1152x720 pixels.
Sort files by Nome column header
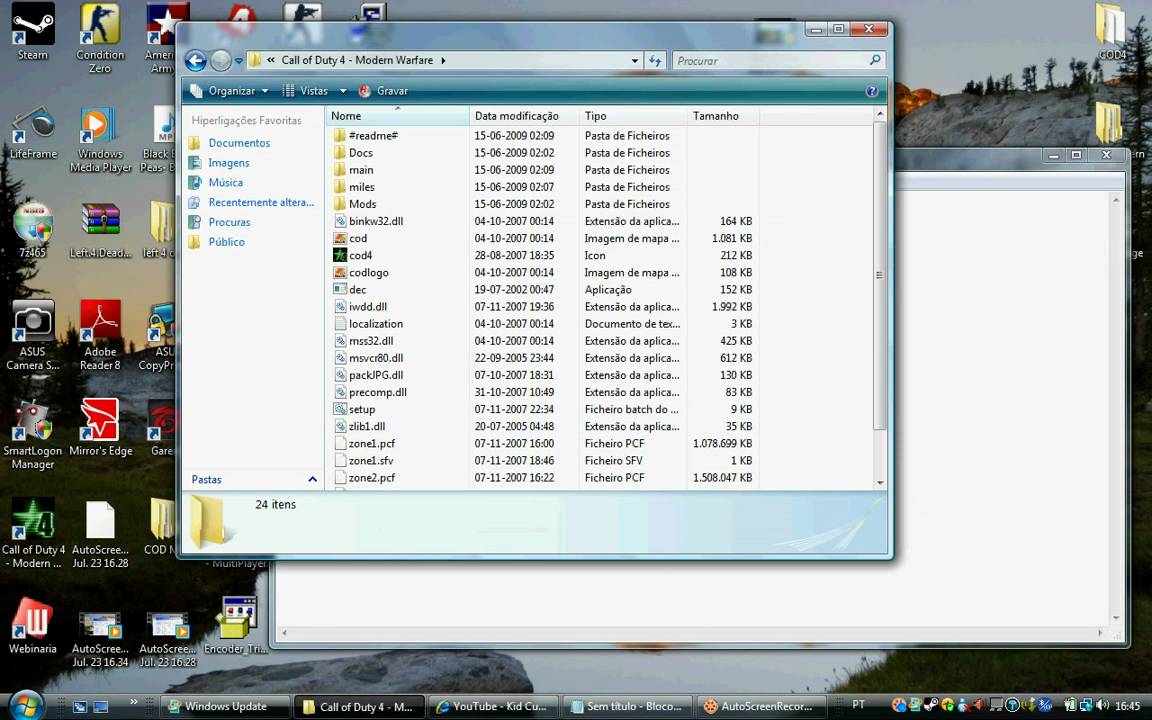[x=397, y=116]
